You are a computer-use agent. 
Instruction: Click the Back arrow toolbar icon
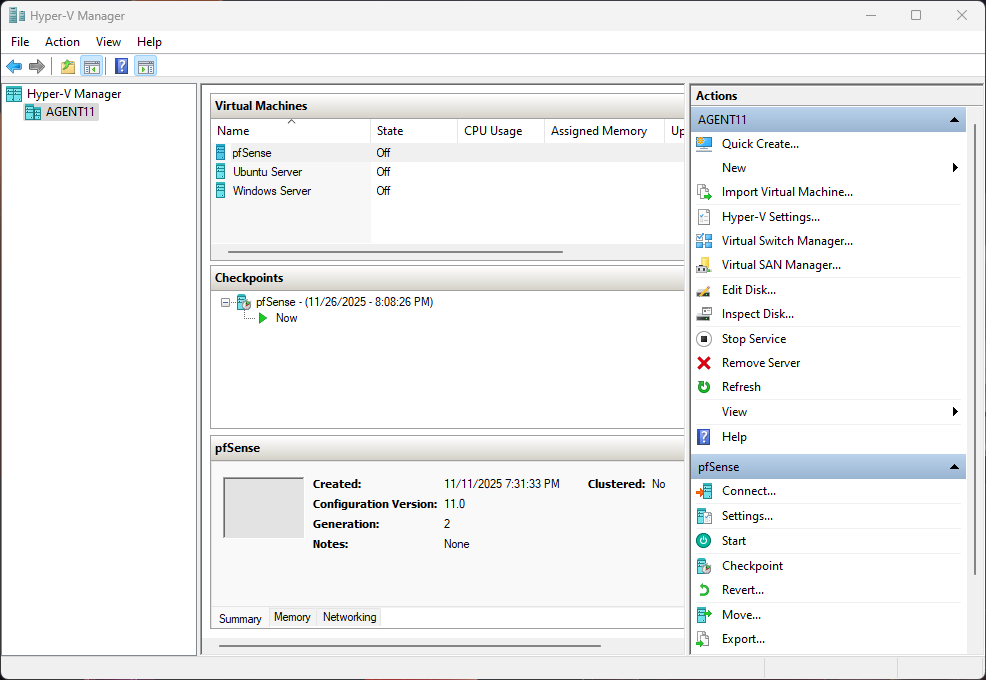coord(14,67)
